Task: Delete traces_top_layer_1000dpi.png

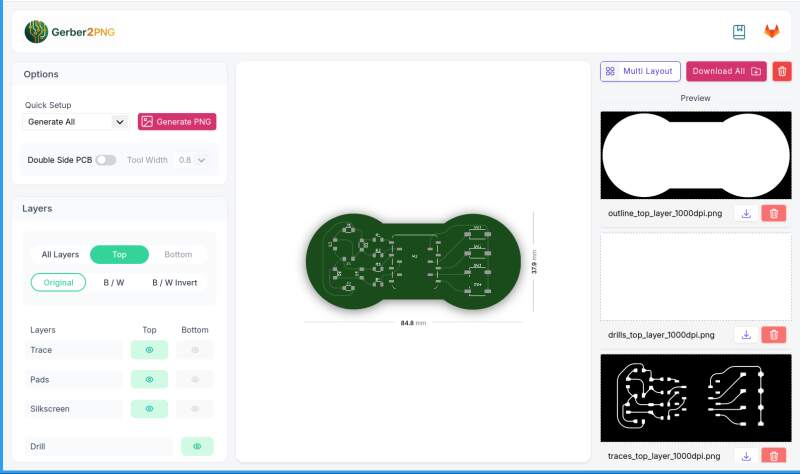Action: pos(773,456)
